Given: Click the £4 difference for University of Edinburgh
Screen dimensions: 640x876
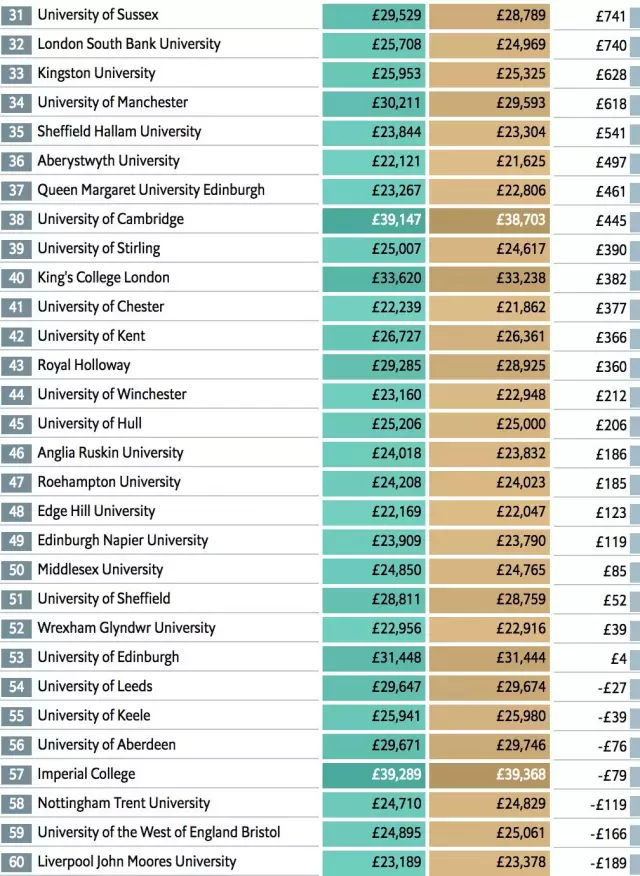Looking at the screenshot, I should coord(618,659).
